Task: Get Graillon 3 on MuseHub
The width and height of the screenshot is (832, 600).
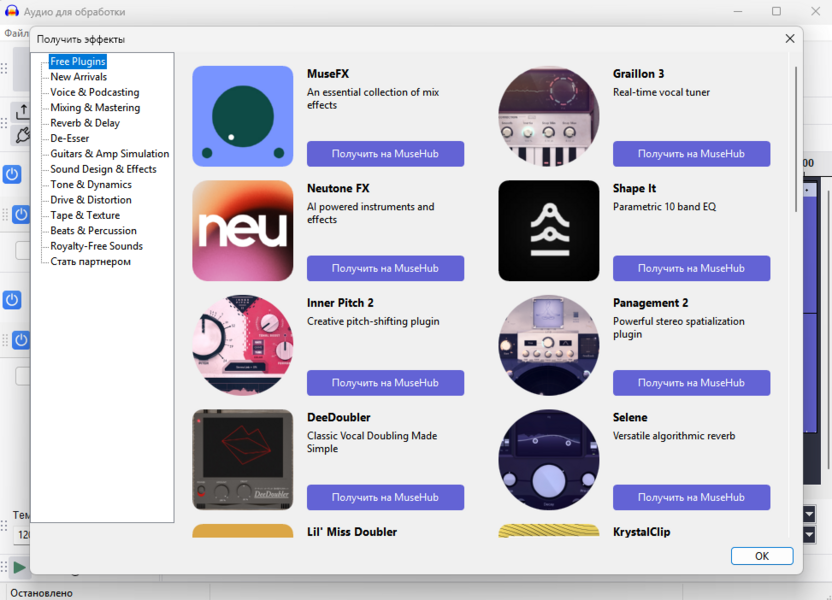Action: click(x=691, y=154)
